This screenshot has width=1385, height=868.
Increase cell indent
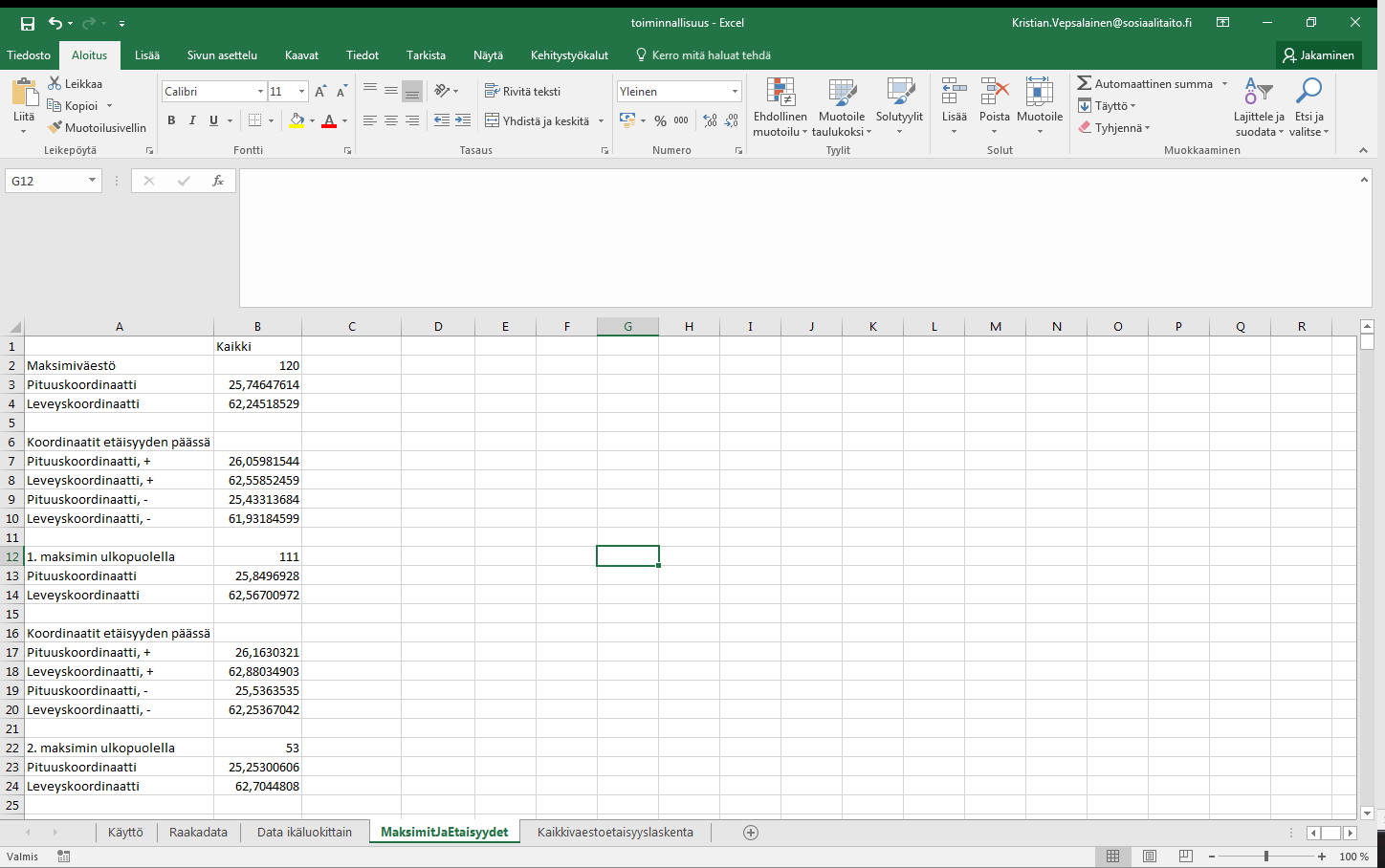point(463,120)
